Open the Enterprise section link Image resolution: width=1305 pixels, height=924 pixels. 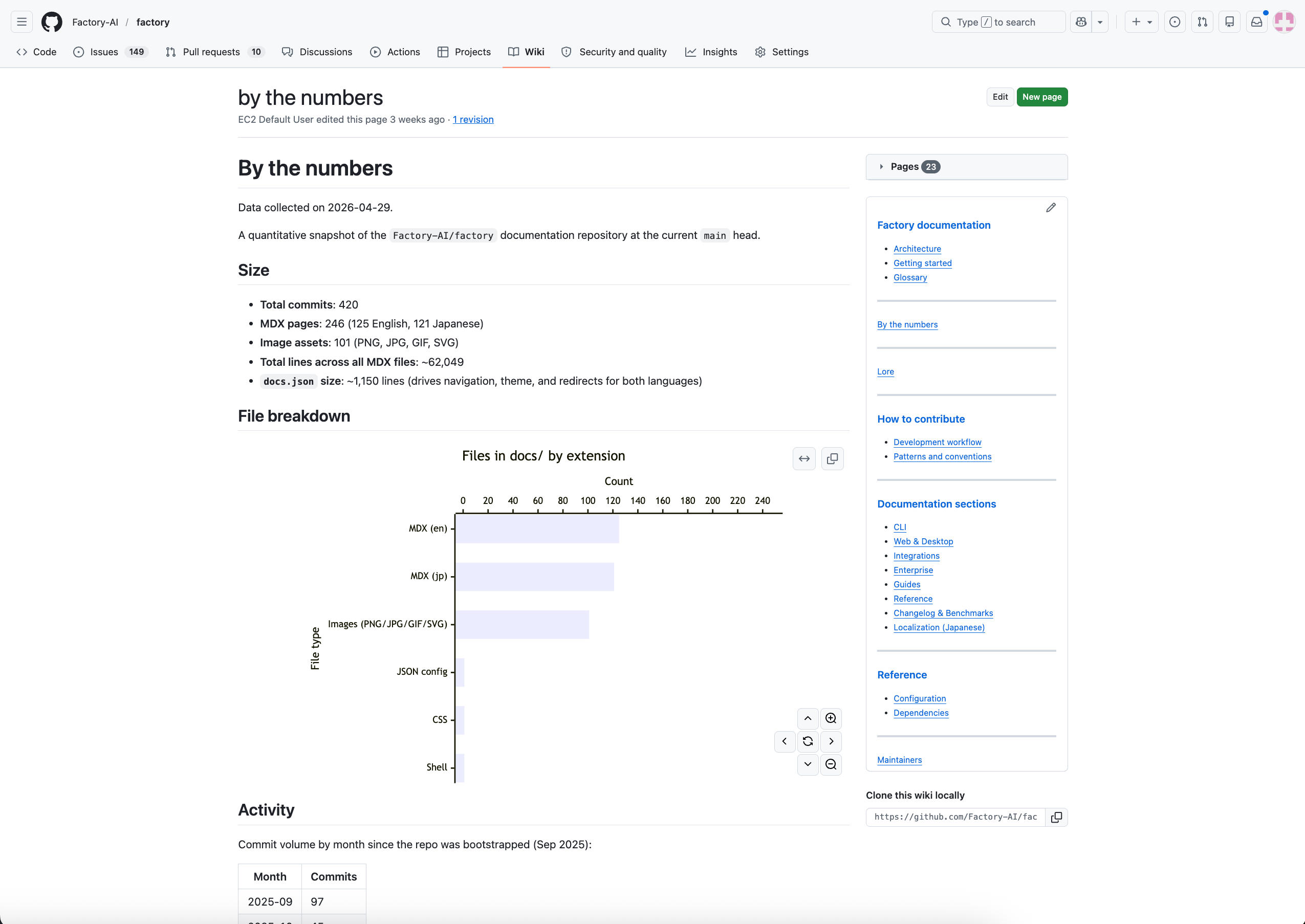click(913, 570)
